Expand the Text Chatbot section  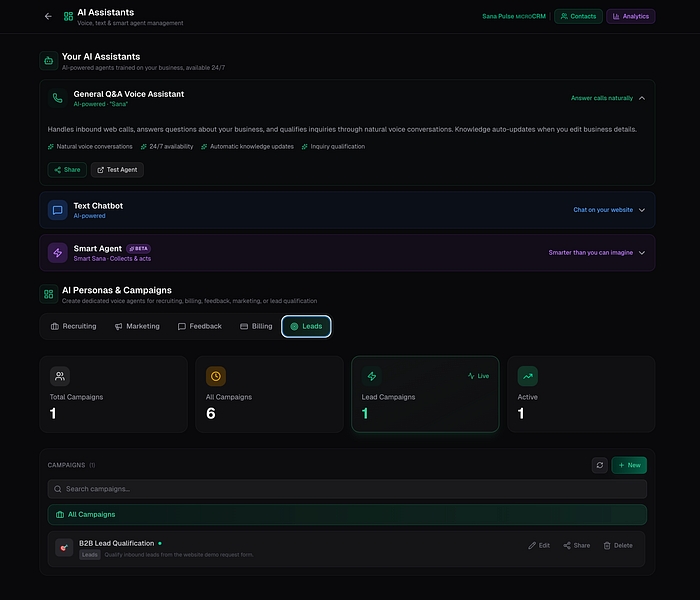pos(642,210)
